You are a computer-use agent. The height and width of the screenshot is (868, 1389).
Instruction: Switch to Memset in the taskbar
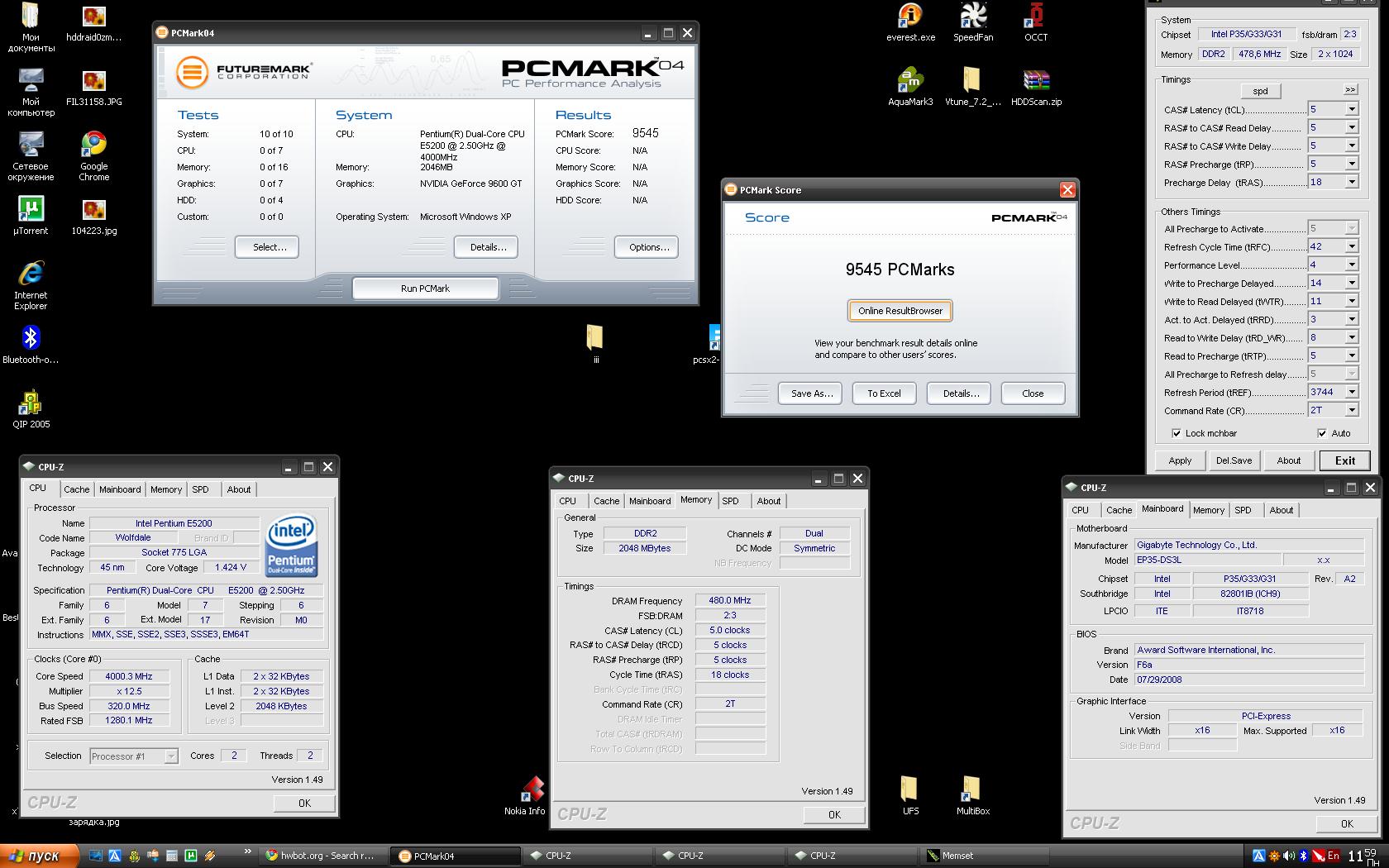pyautogui.click(x=984, y=856)
